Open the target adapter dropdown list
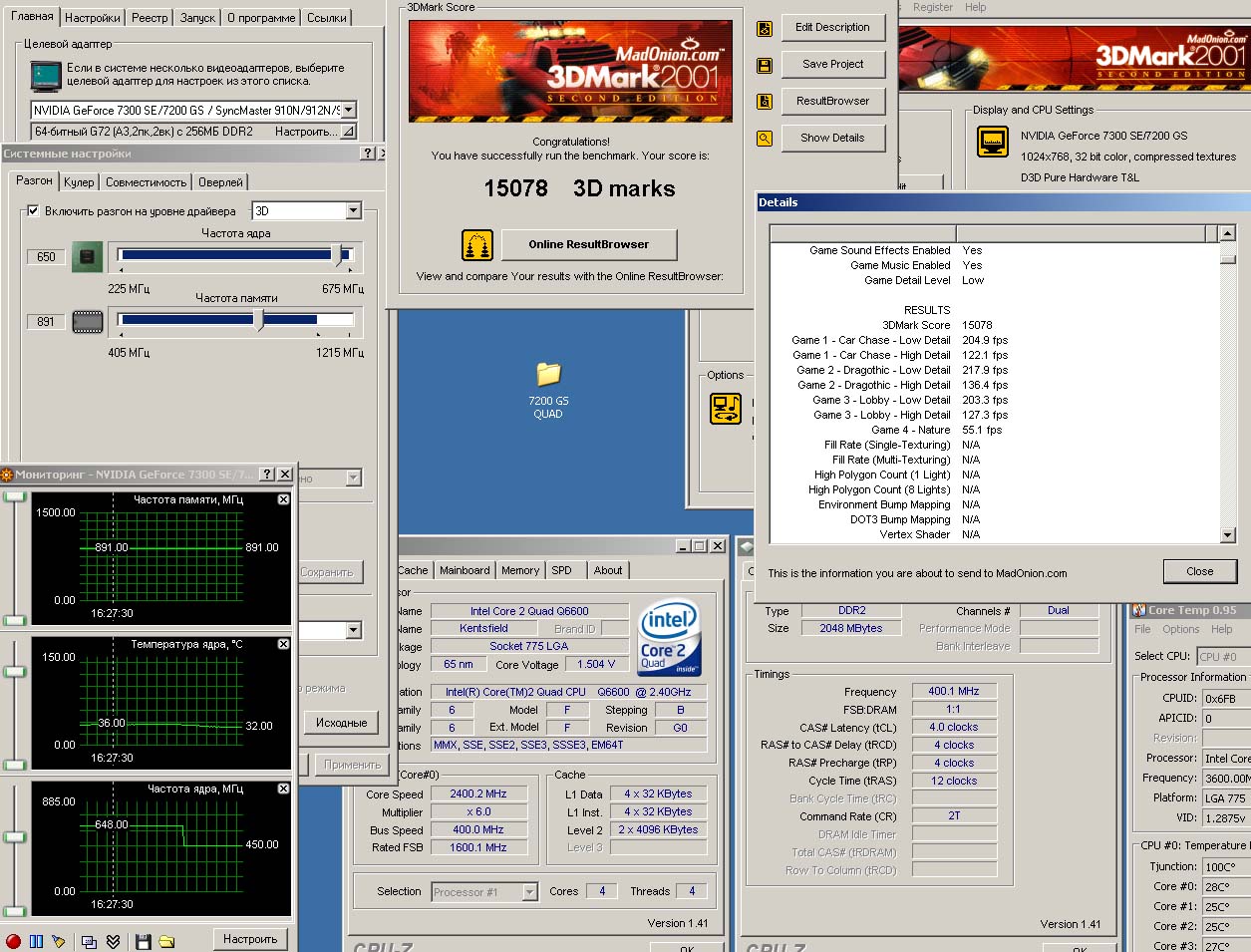Image resolution: width=1251 pixels, height=952 pixels. tap(348, 111)
